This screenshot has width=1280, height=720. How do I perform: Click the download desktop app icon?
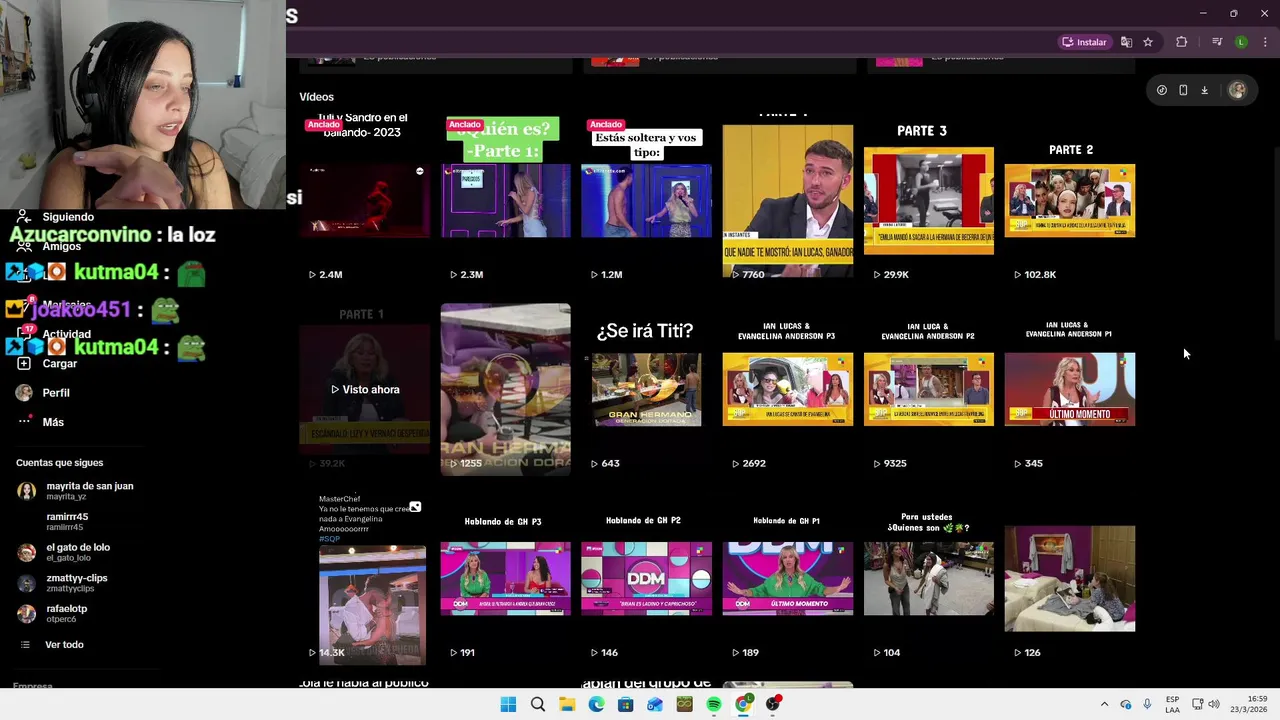point(1205,90)
